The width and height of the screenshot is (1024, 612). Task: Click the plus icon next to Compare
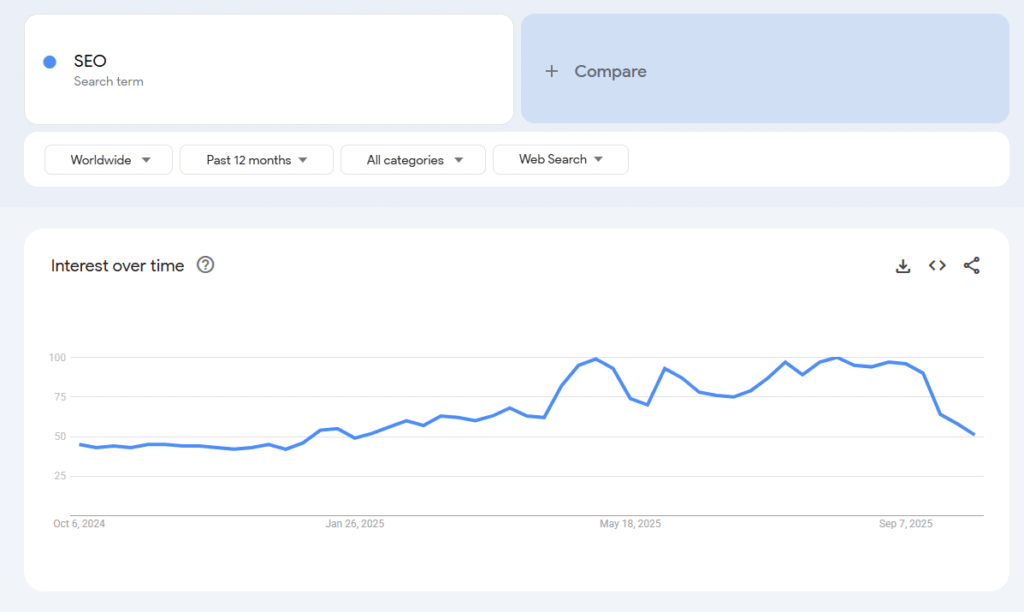click(x=551, y=72)
